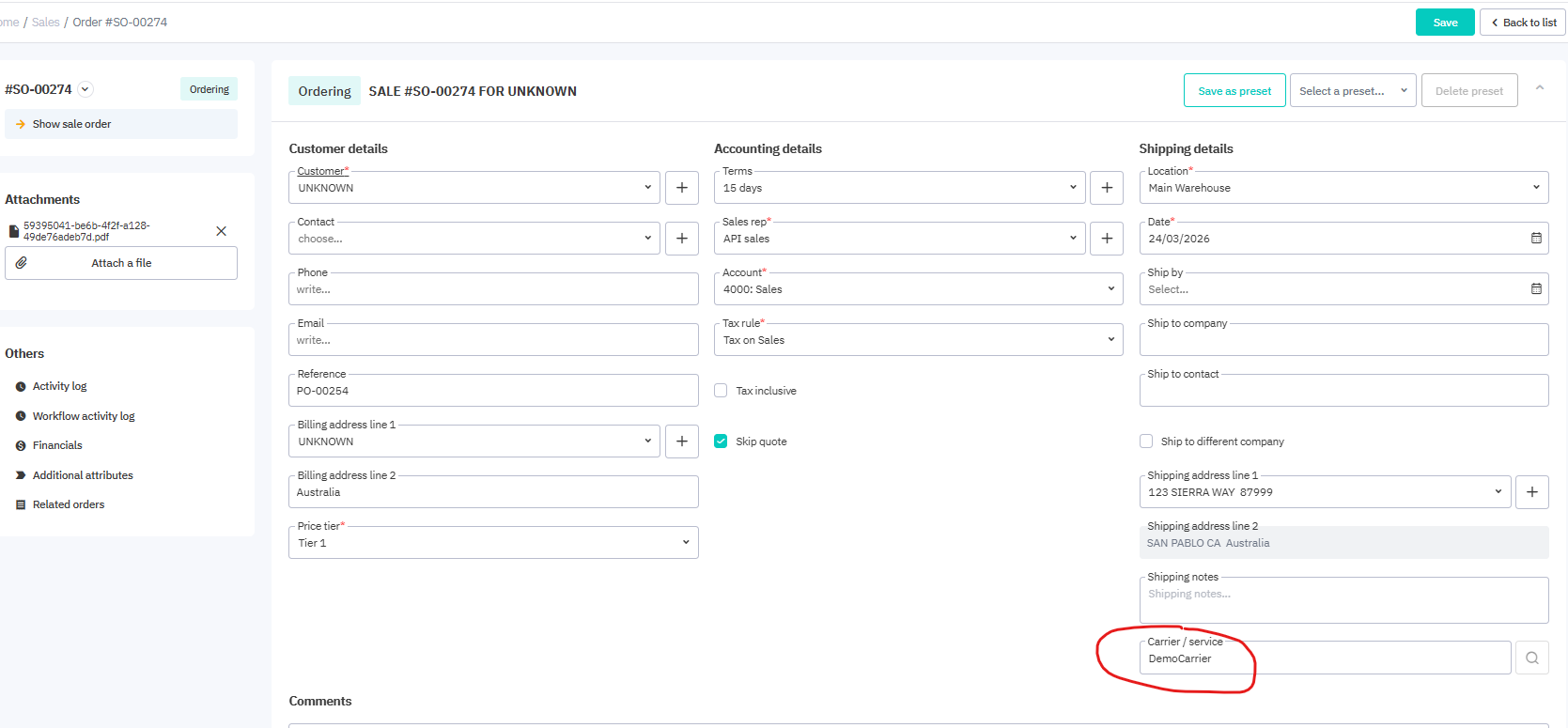Image resolution: width=1568 pixels, height=728 pixels.
Task: Enable Ship to different company checkbox
Action: (1146, 441)
